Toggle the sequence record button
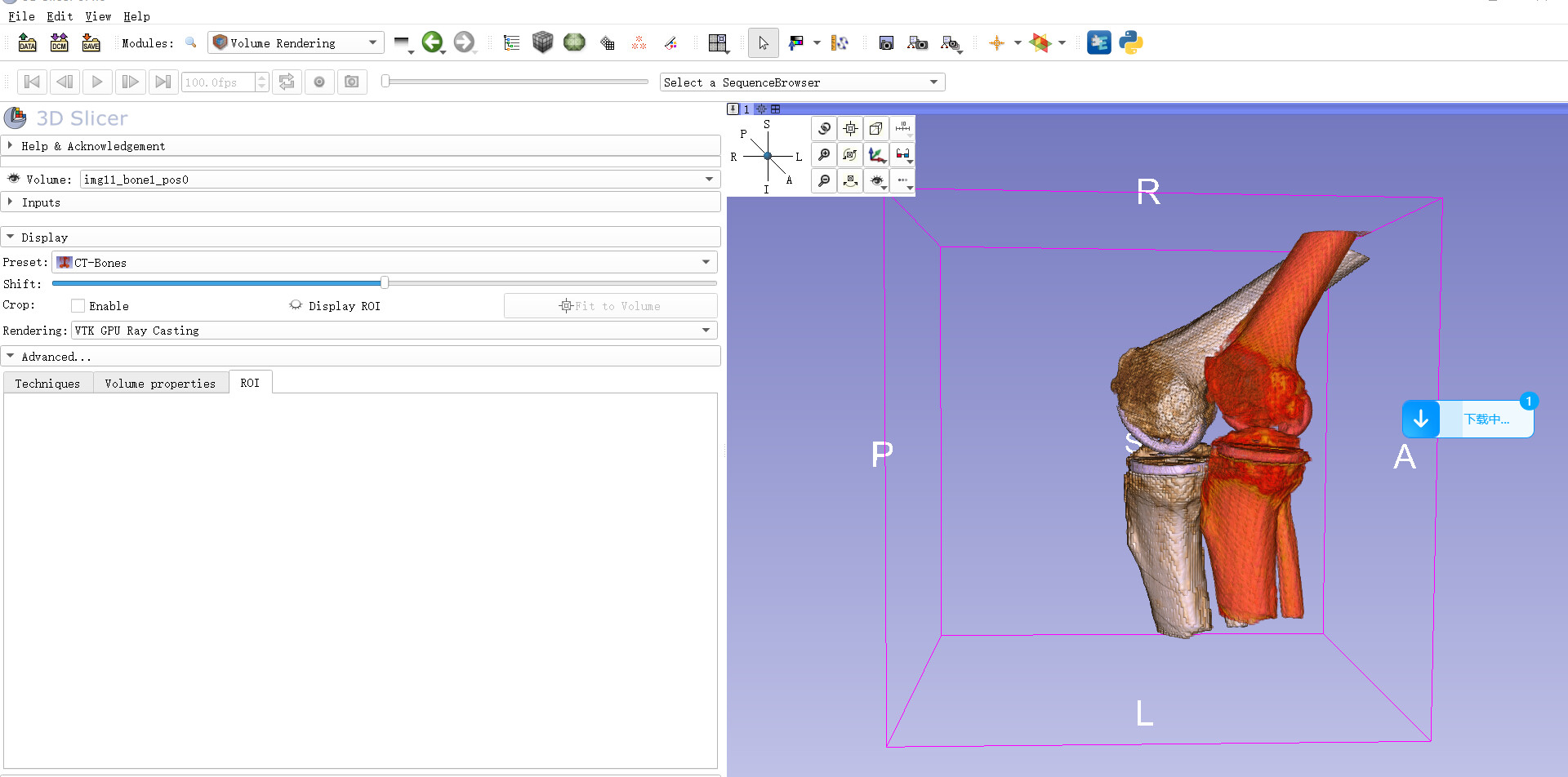The image size is (1568, 777). coord(319,82)
